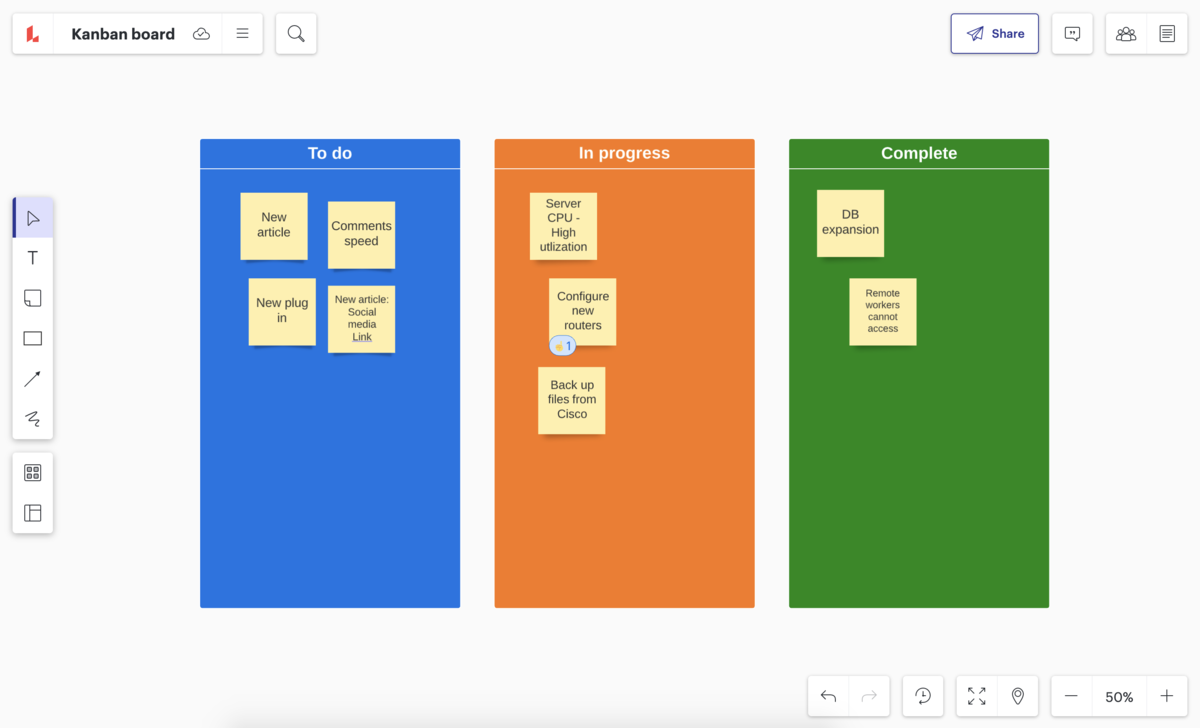The height and width of the screenshot is (728, 1200).
Task: Click the Kanban board document title
Action: [123, 34]
